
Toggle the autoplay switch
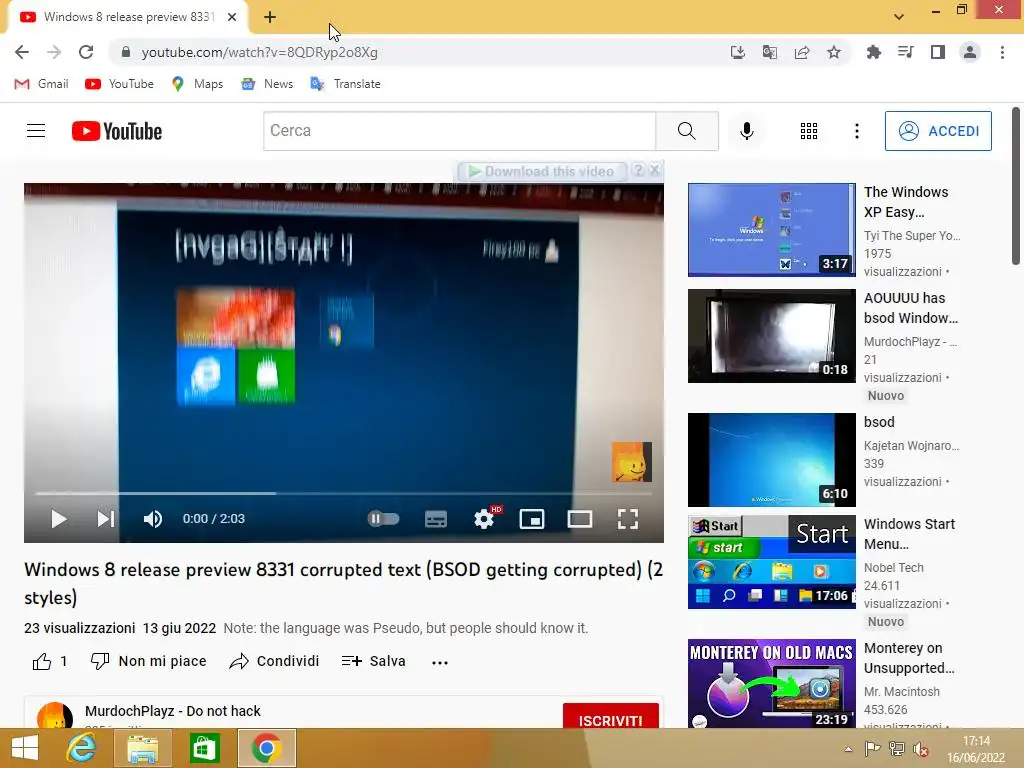click(x=383, y=519)
